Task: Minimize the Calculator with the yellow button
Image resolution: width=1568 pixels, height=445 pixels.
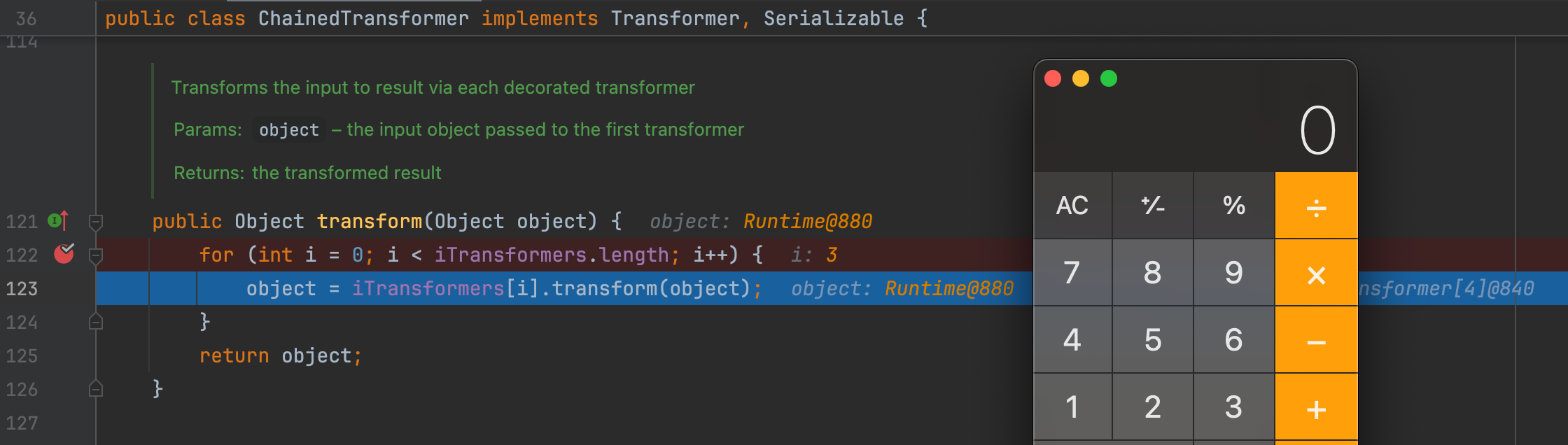Action: (1081, 78)
